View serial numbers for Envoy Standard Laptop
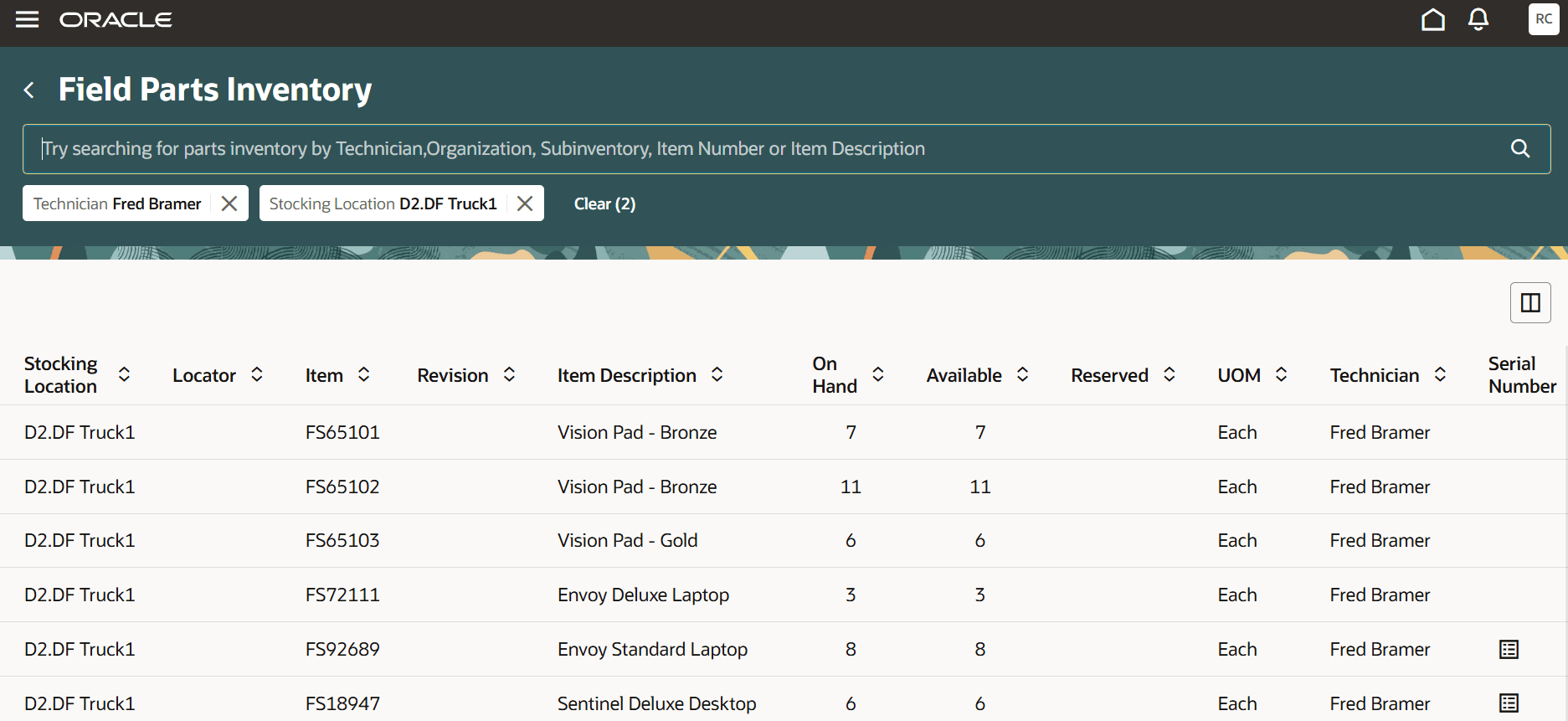 [x=1509, y=649]
